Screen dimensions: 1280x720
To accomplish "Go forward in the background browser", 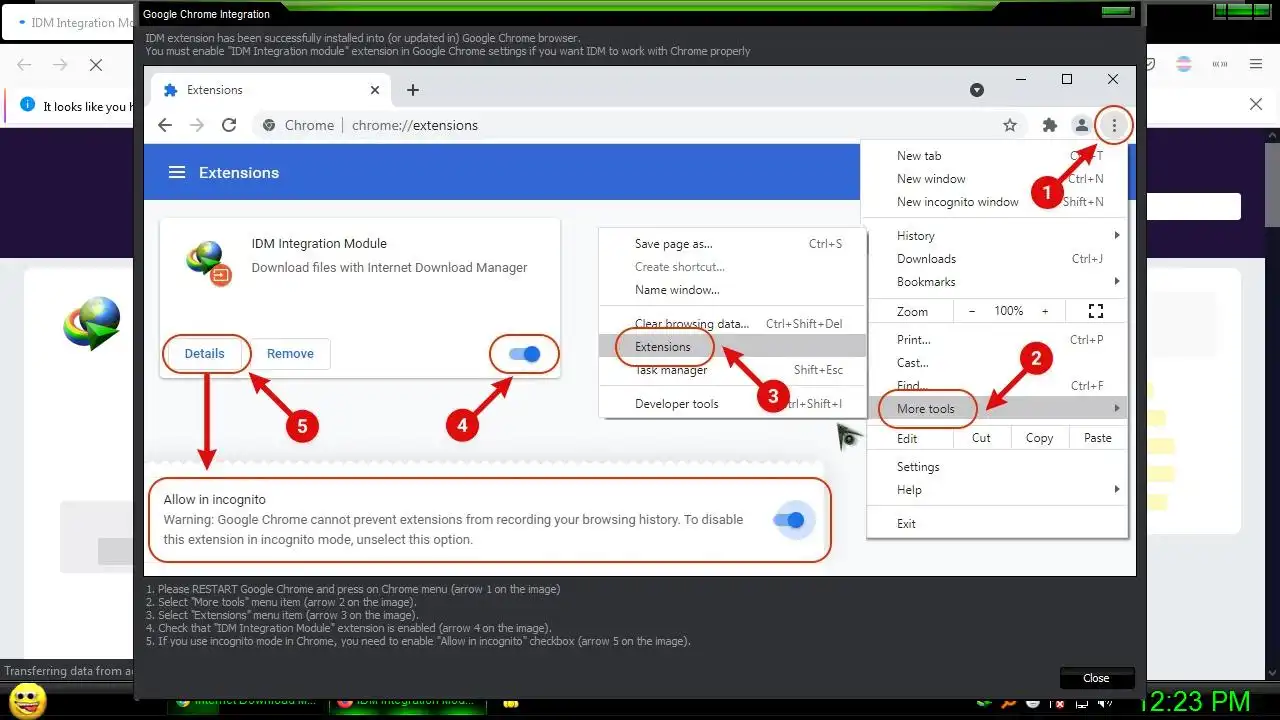I will (x=60, y=65).
